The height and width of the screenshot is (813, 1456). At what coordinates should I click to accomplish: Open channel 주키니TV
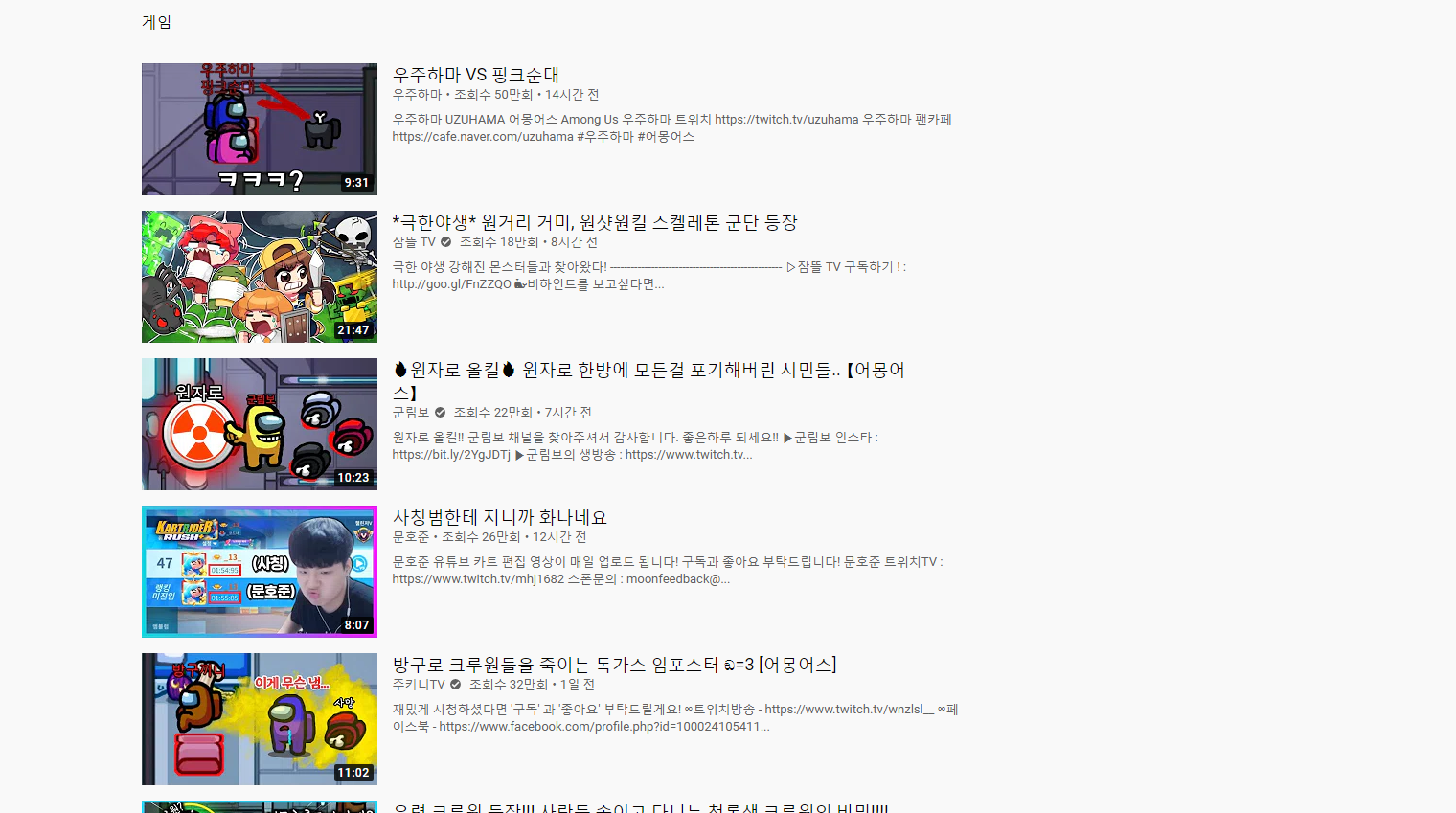pyautogui.click(x=419, y=685)
